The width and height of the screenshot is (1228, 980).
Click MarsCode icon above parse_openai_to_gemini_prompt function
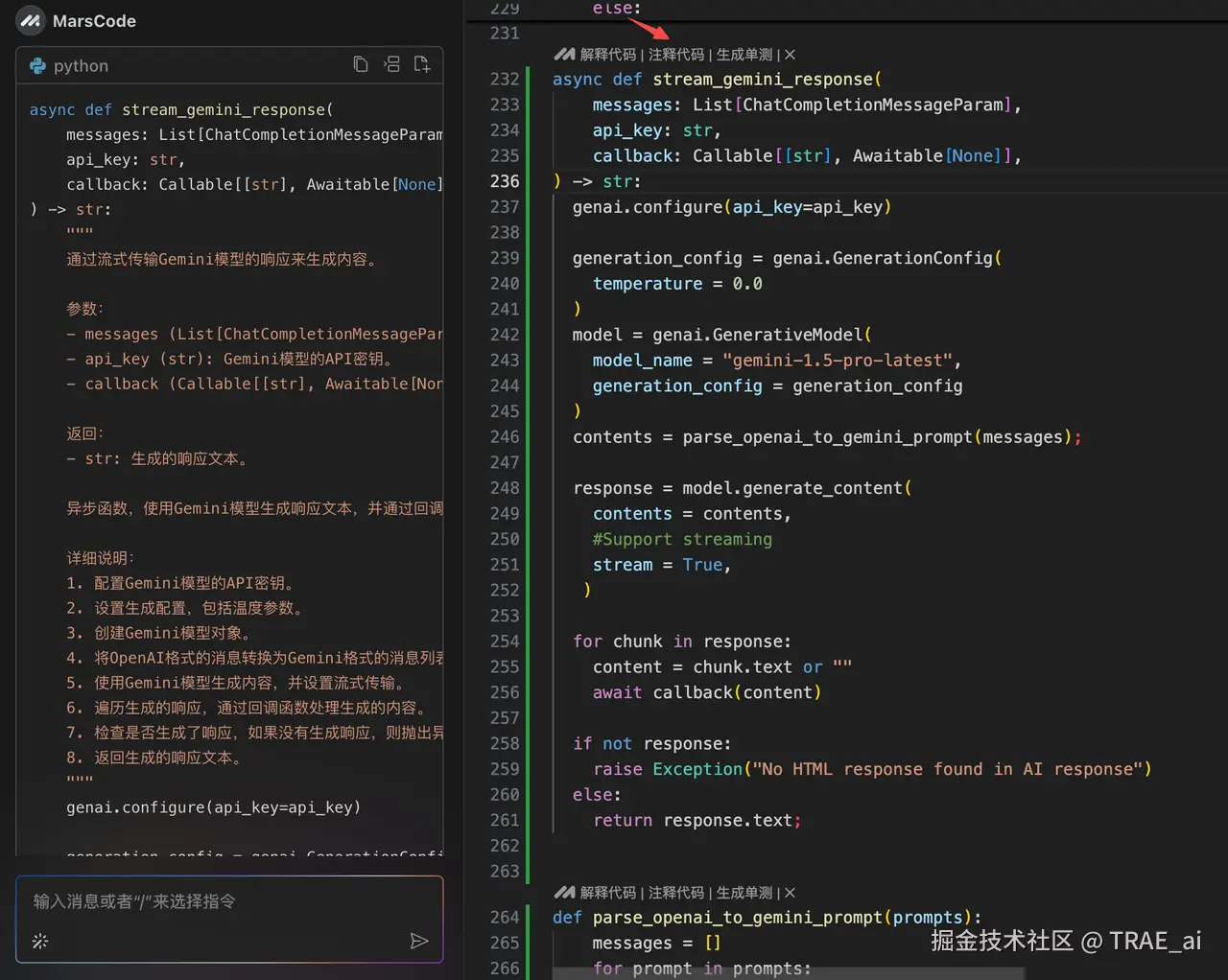[x=565, y=893]
